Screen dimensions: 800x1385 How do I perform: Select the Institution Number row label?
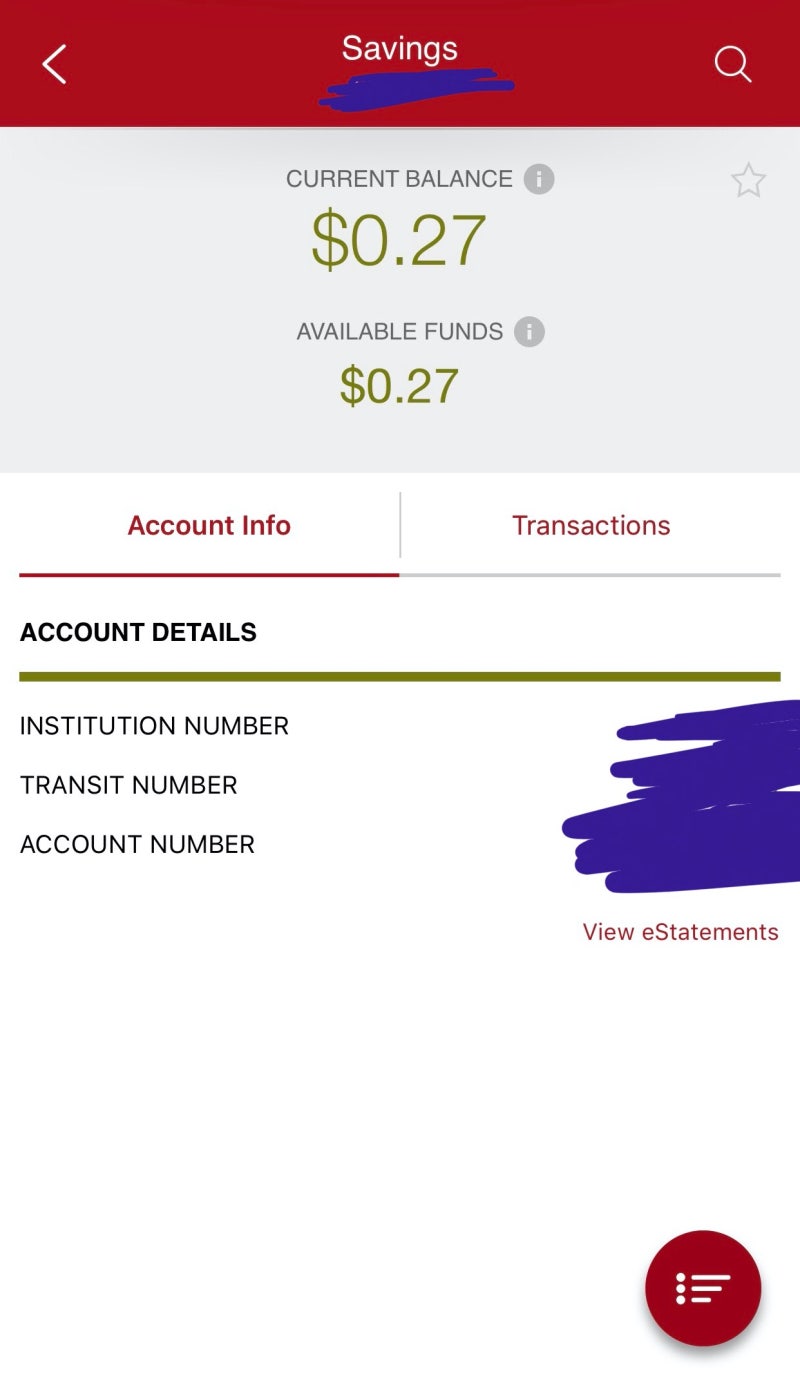tap(154, 726)
